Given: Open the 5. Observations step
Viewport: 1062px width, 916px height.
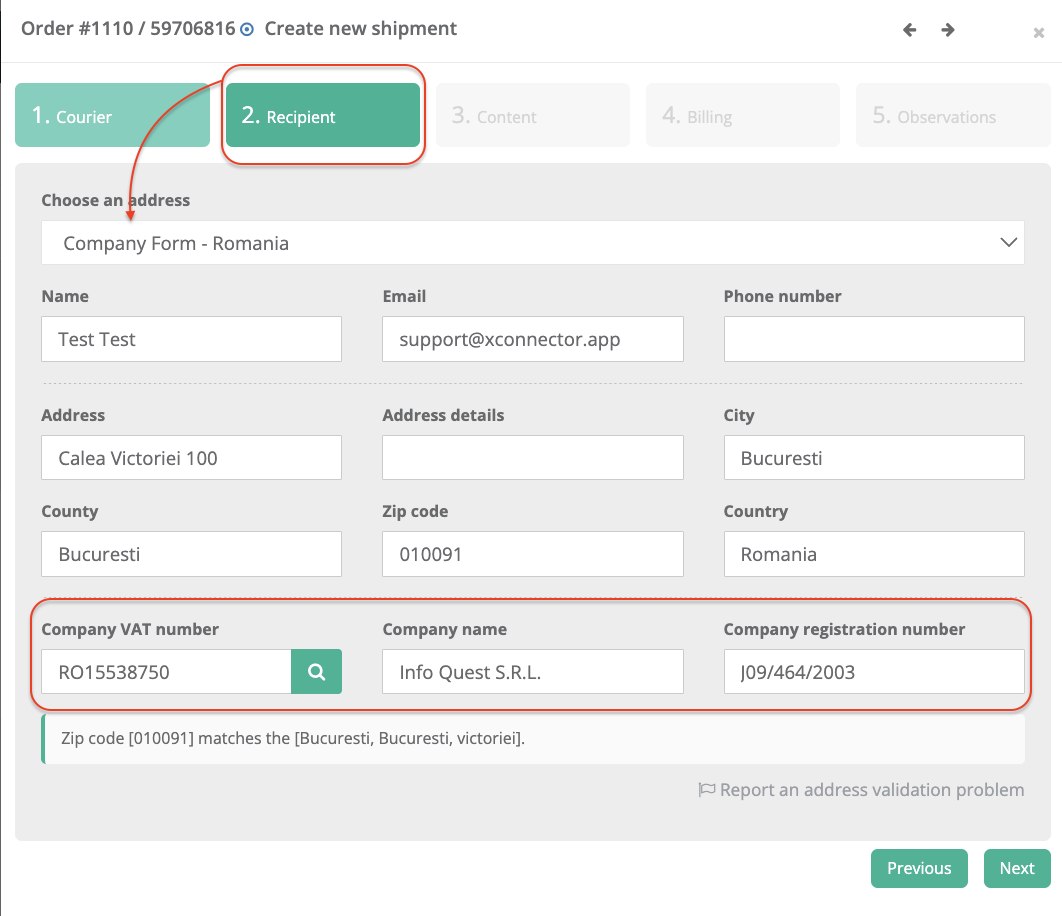Looking at the screenshot, I should [x=952, y=116].
